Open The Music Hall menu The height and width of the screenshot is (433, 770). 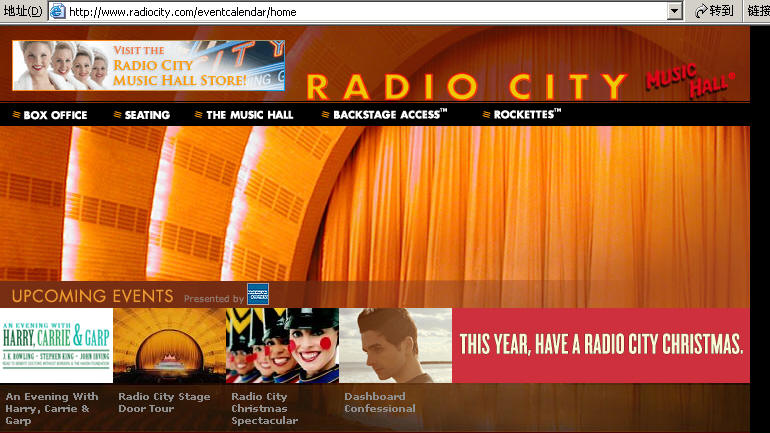pyautogui.click(x=249, y=115)
